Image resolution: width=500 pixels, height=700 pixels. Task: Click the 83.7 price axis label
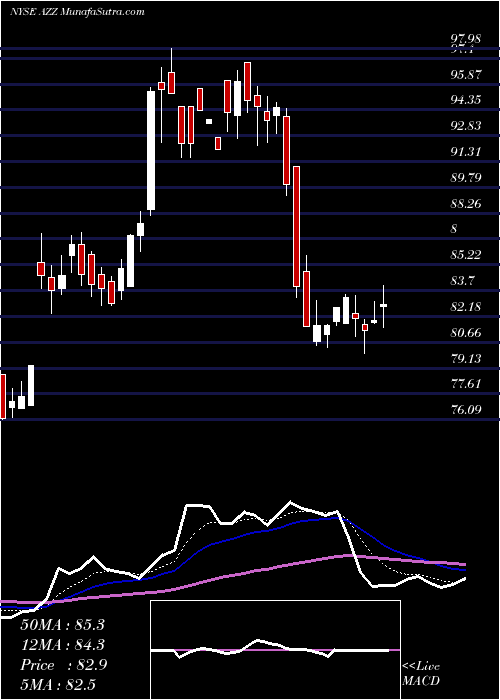coord(463,281)
